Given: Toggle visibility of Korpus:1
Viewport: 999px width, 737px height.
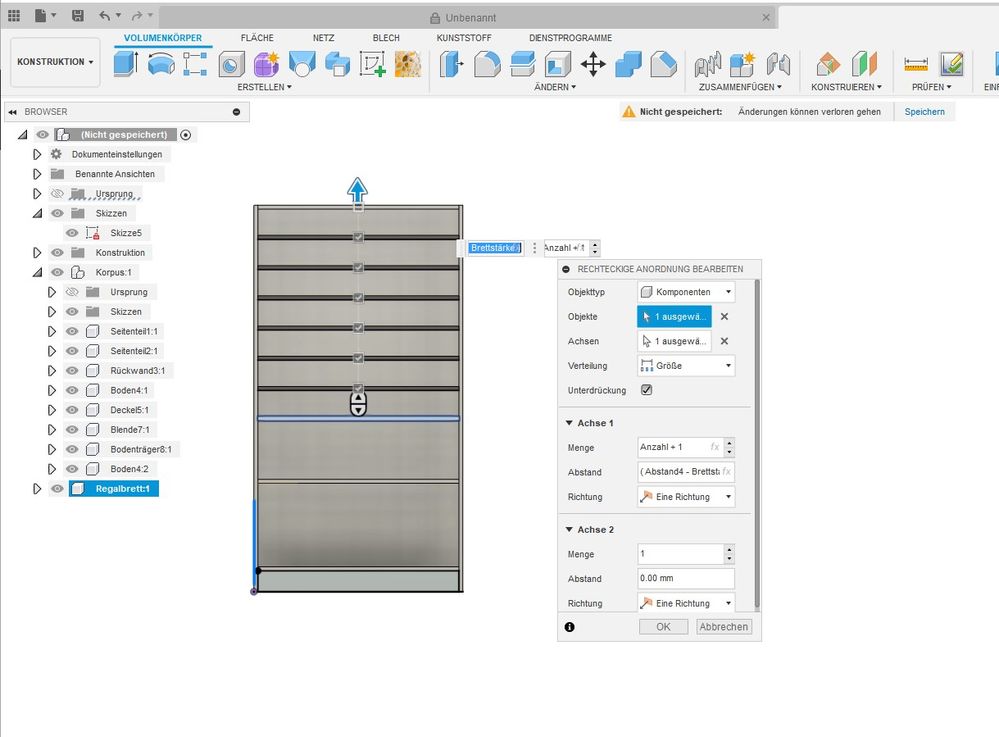Looking at the screenshot, I should point(57,272).
